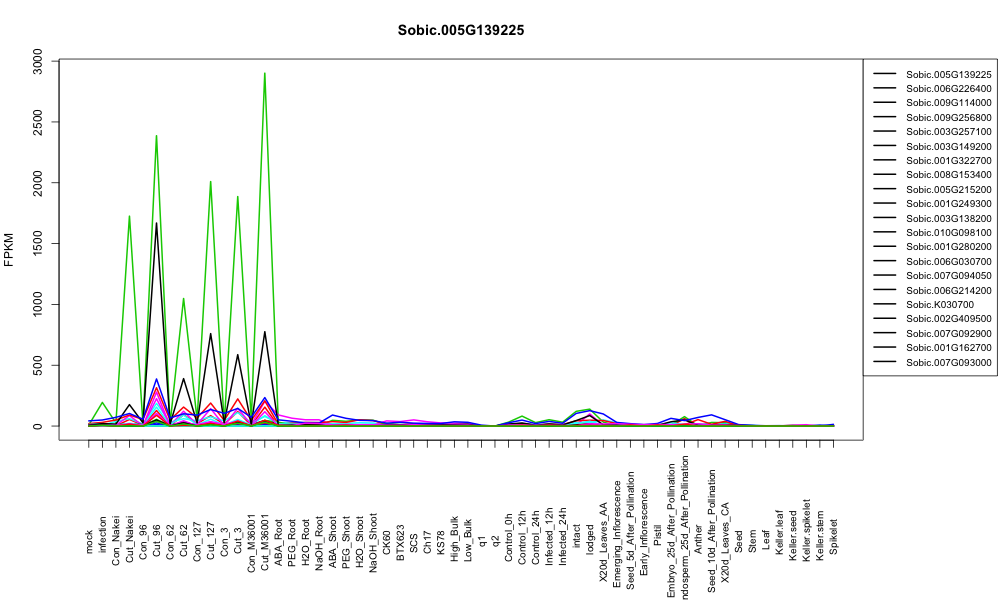
Task: Click the legend line beside Sobic.009G114000
Action: point(885,103)
